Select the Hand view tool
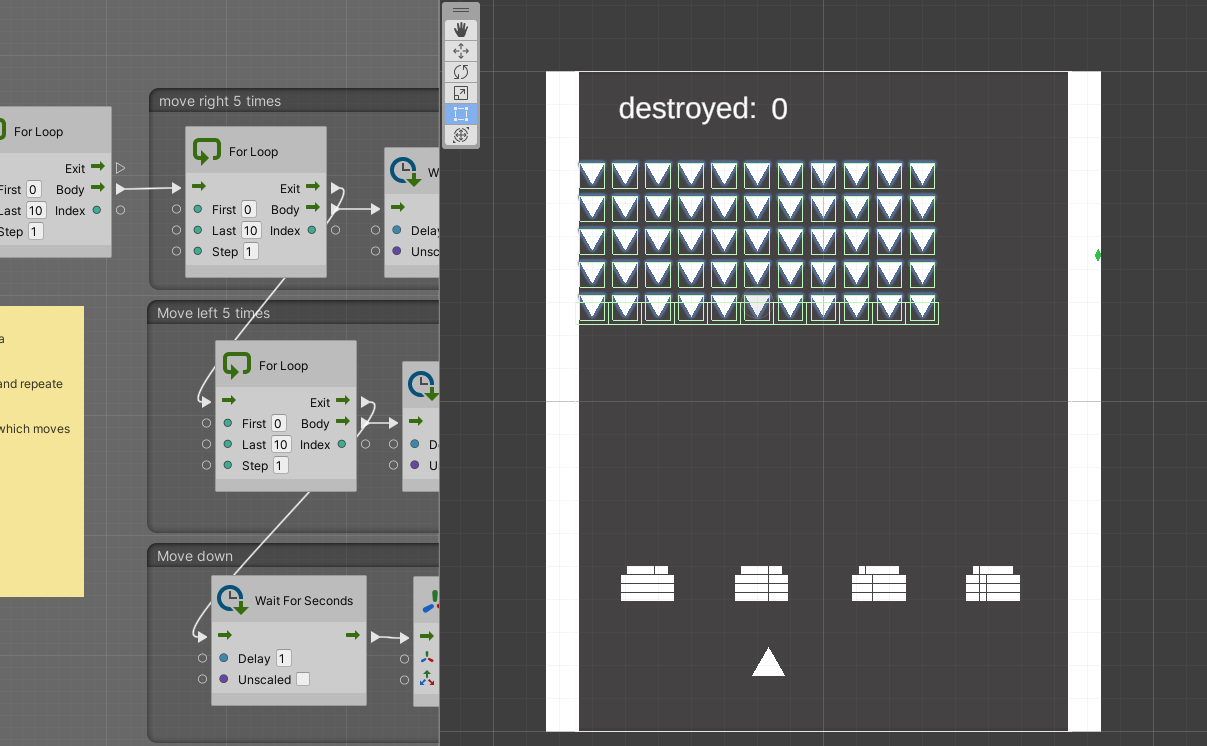The width and height of the screenshot is (1207, 746). coord(461,30)
